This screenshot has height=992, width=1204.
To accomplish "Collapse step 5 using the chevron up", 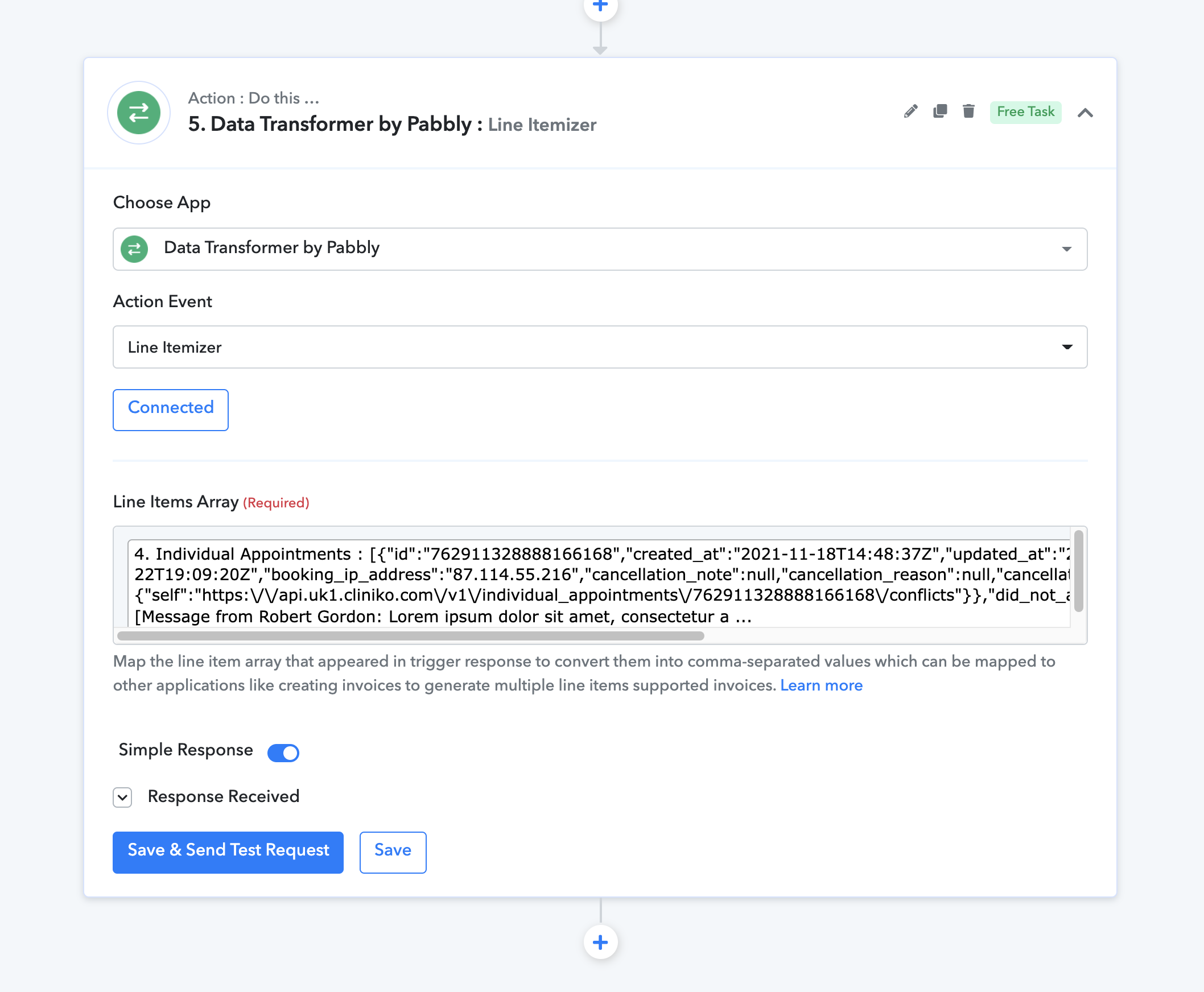I will pyautogui.click(x=1085, y=113).
